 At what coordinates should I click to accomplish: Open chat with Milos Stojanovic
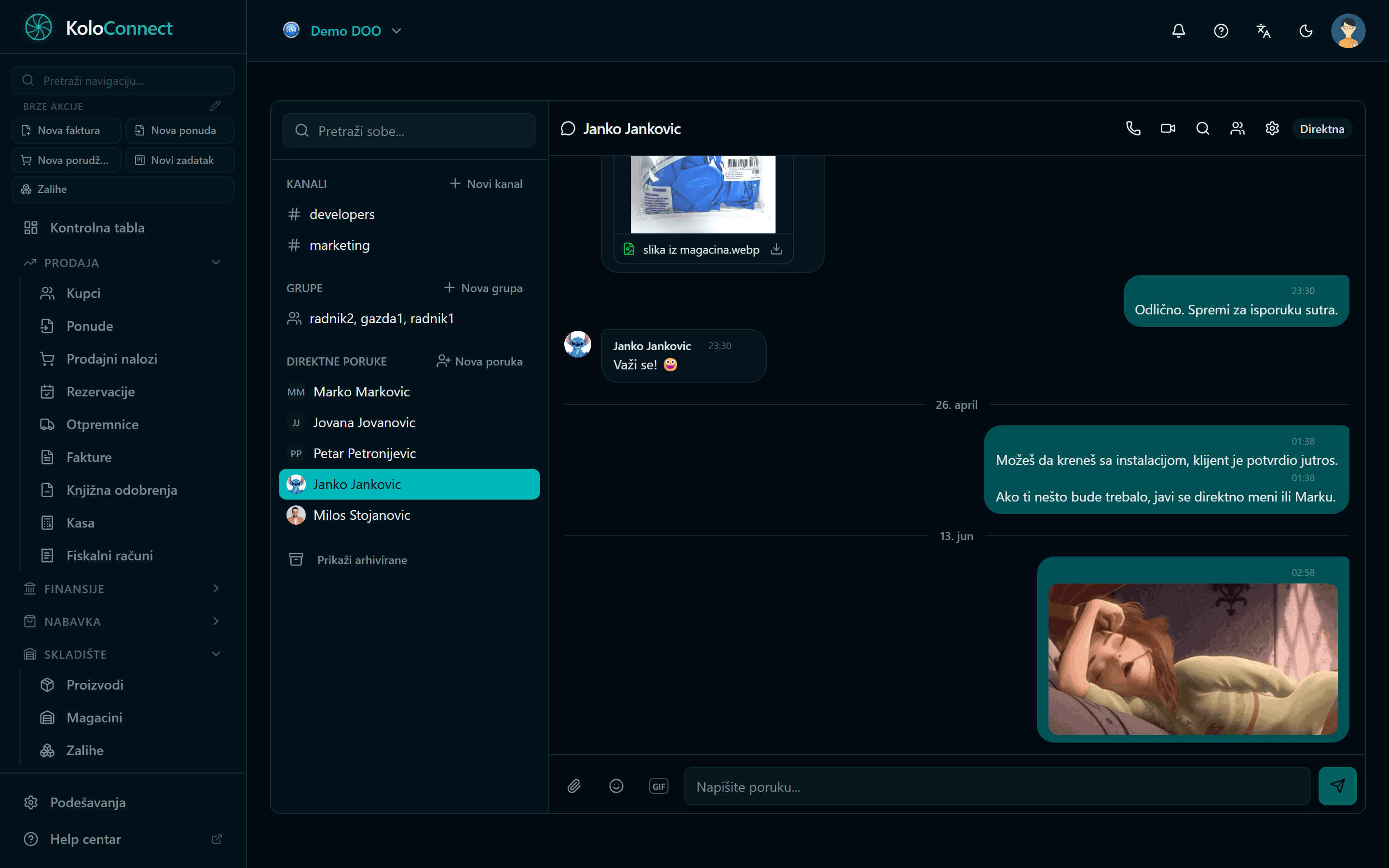(409, 515)
